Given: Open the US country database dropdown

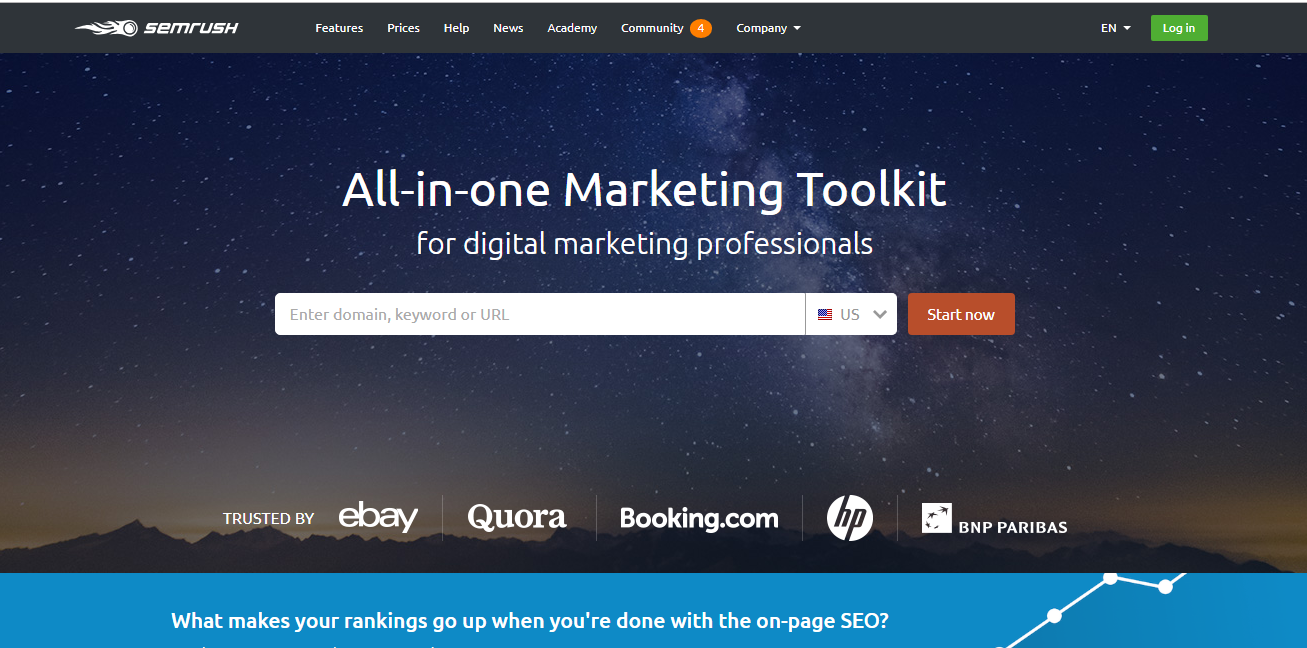Looking at the screenshot, I should 851,314.
